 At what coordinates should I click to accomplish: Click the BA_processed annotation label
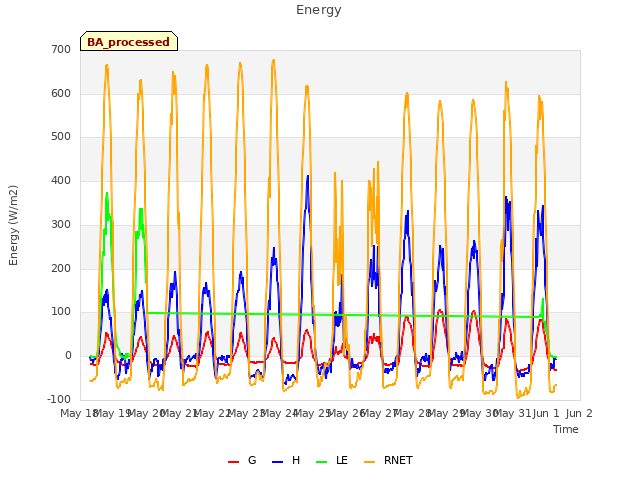tap(129, 42)
